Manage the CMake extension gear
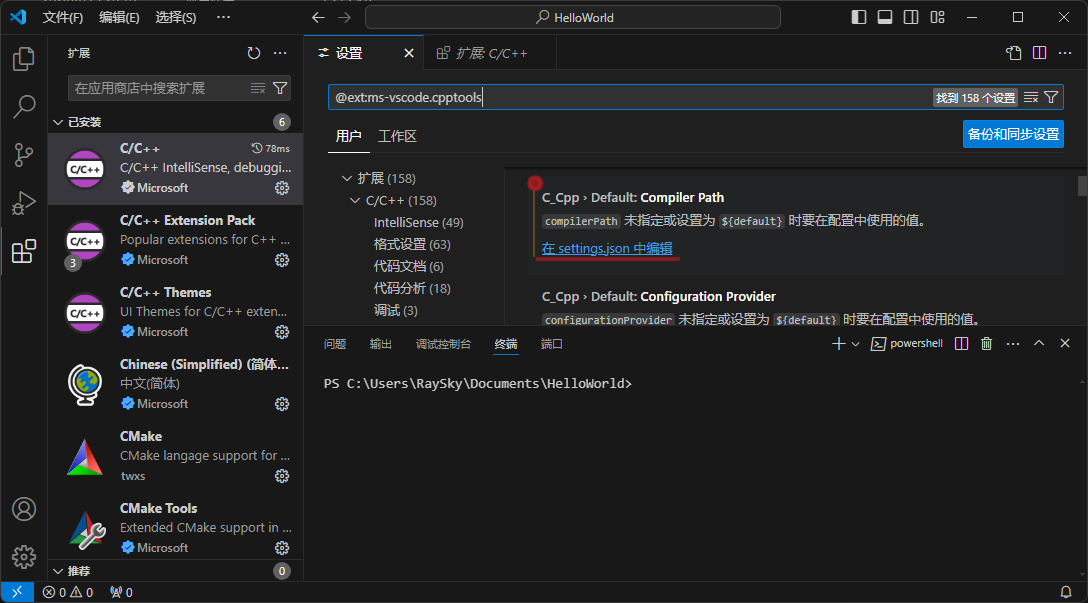The width and height of the screenshot is (1088, 603). tap(282, 476)
